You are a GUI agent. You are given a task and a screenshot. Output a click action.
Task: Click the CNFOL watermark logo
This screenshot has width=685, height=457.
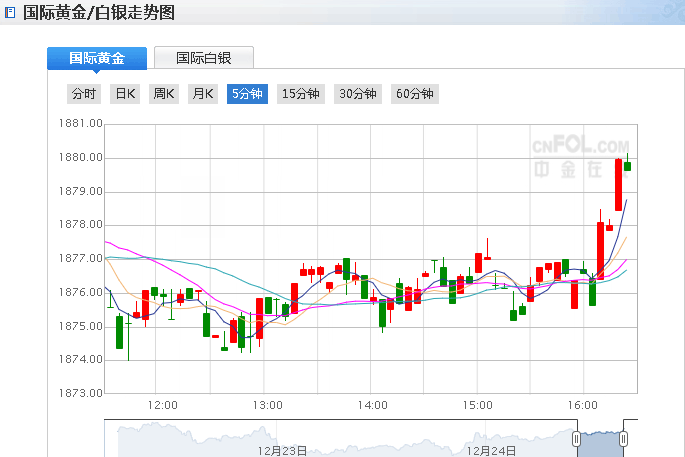click(x=586, y=157)
